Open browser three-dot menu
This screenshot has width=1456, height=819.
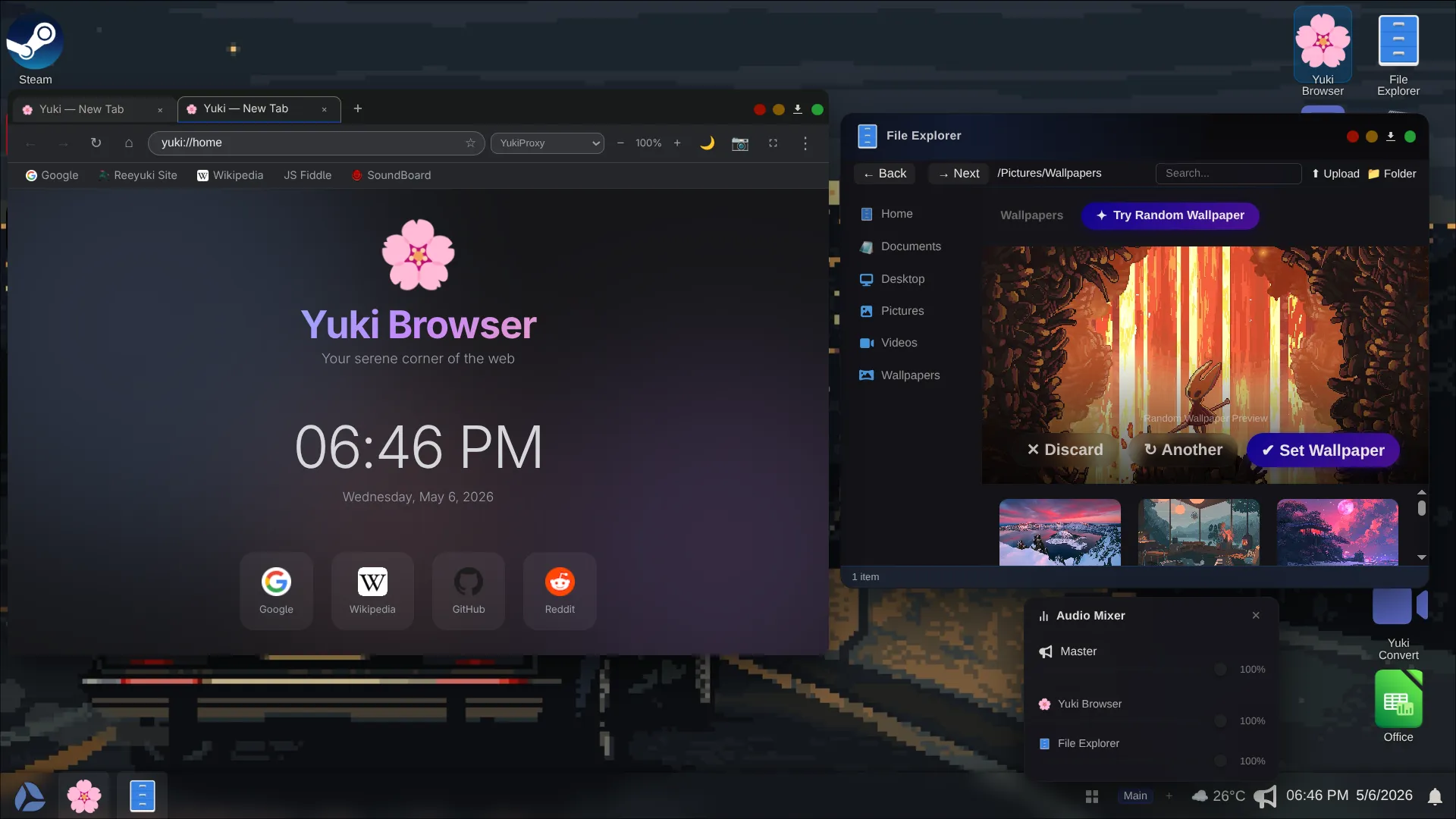tap(805, 143)
